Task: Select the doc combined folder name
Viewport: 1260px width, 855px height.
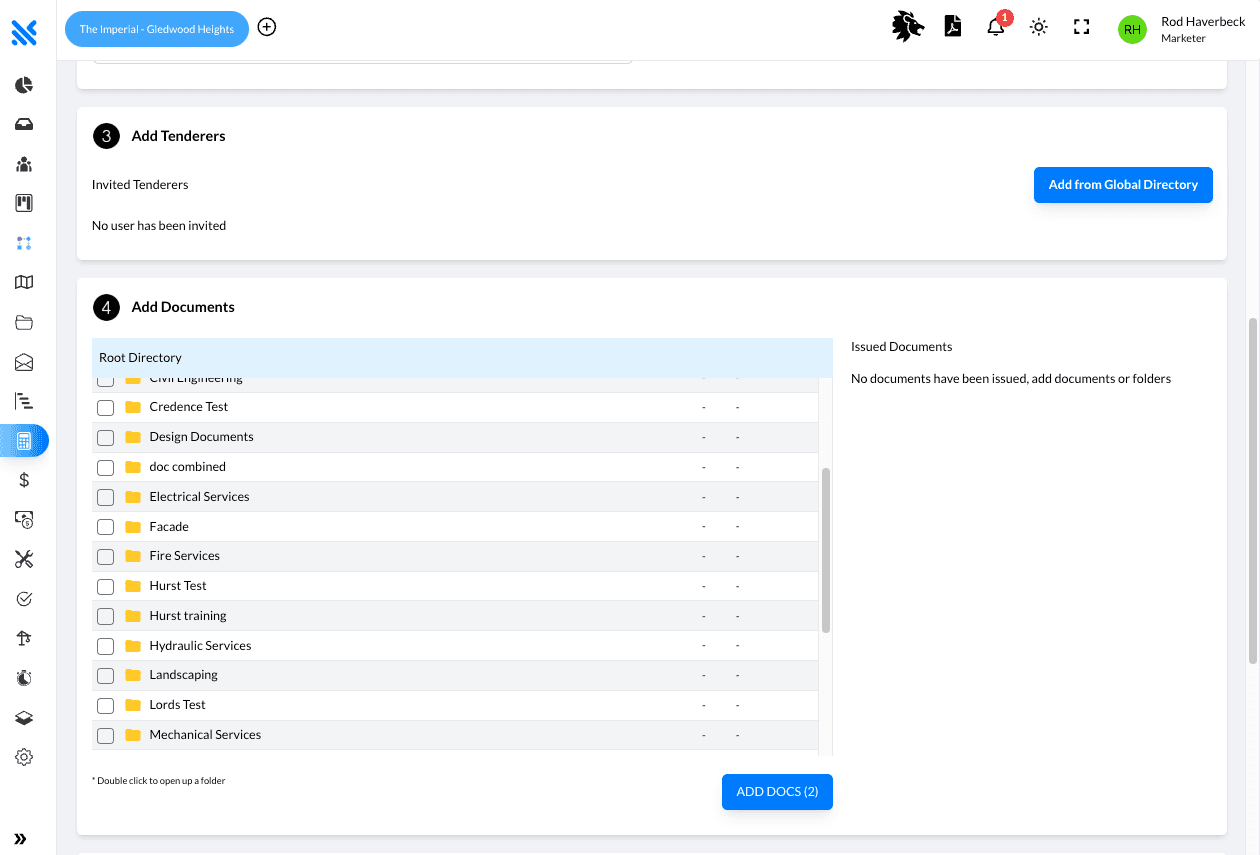Action: pos(187,467)
